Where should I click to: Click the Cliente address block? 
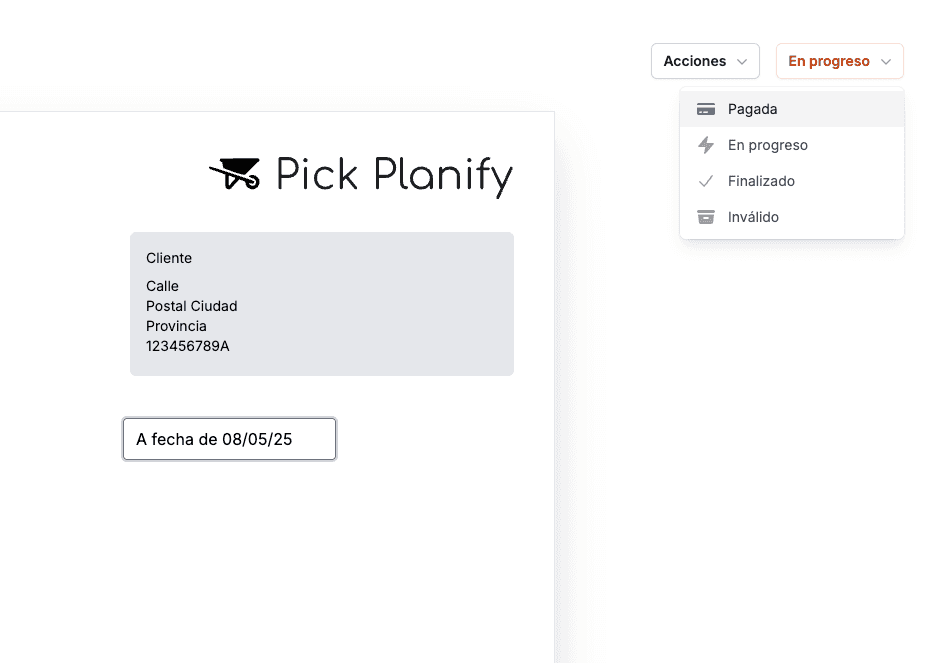(x=321, y=303)
